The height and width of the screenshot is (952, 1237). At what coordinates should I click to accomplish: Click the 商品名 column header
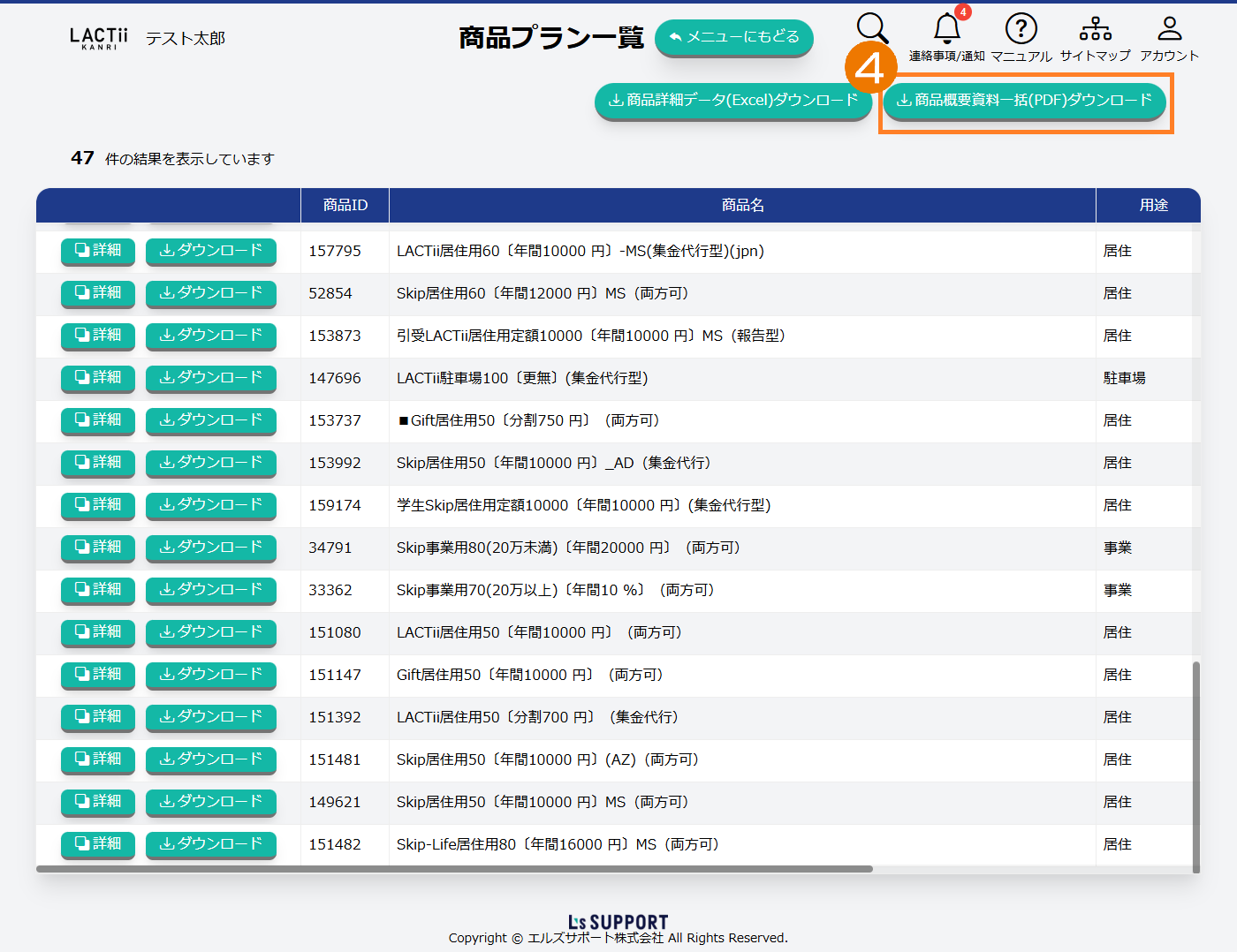click(x=742, y=205)
